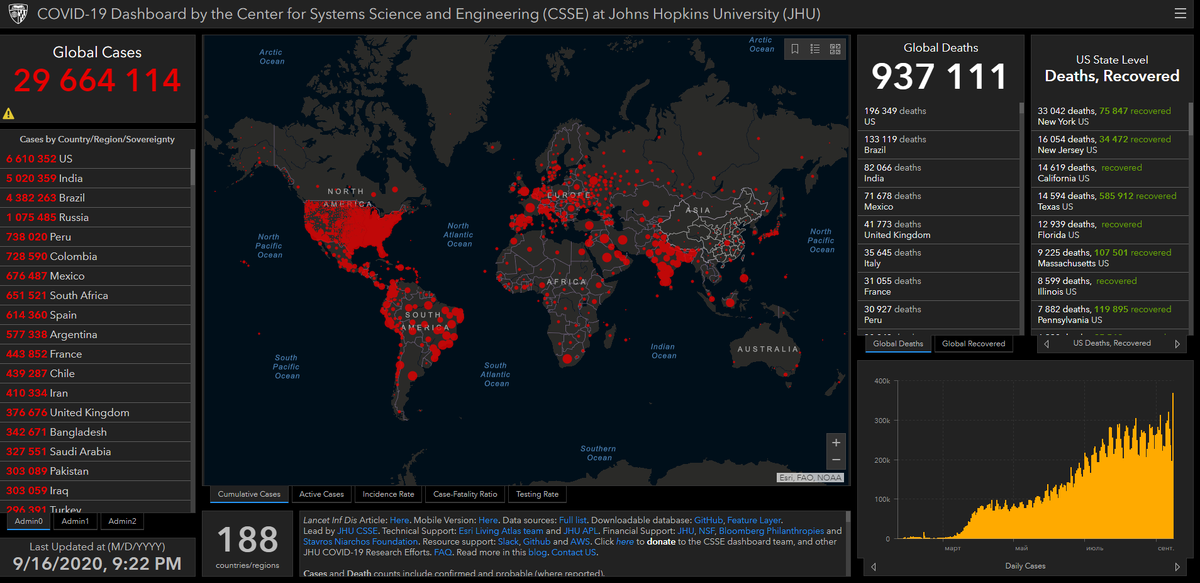
Task: Show the next chart after Daily Cases
Action: (x=1178, y=567)
